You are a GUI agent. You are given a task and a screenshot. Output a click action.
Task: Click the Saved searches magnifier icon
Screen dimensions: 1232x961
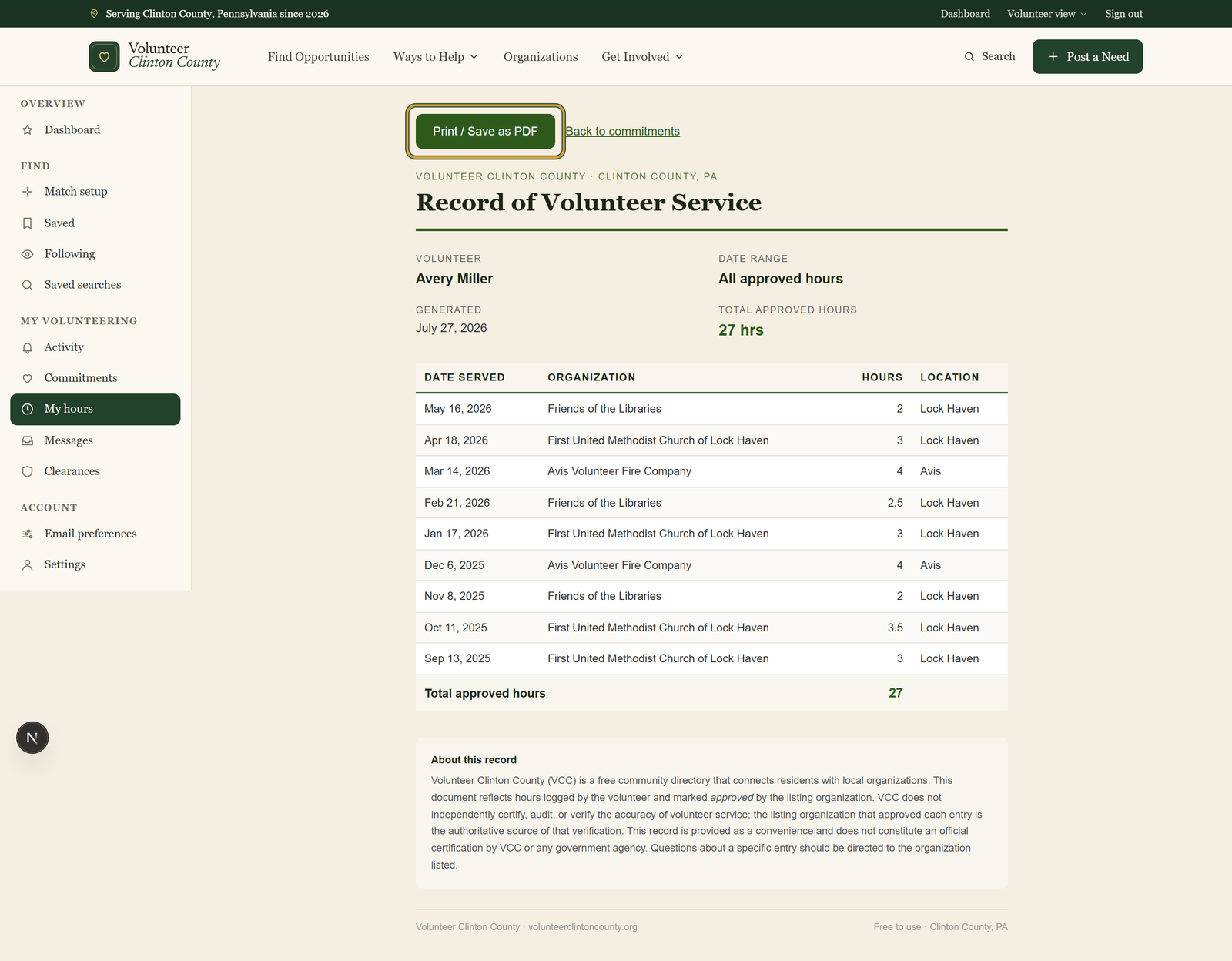[x=28, y=285]
